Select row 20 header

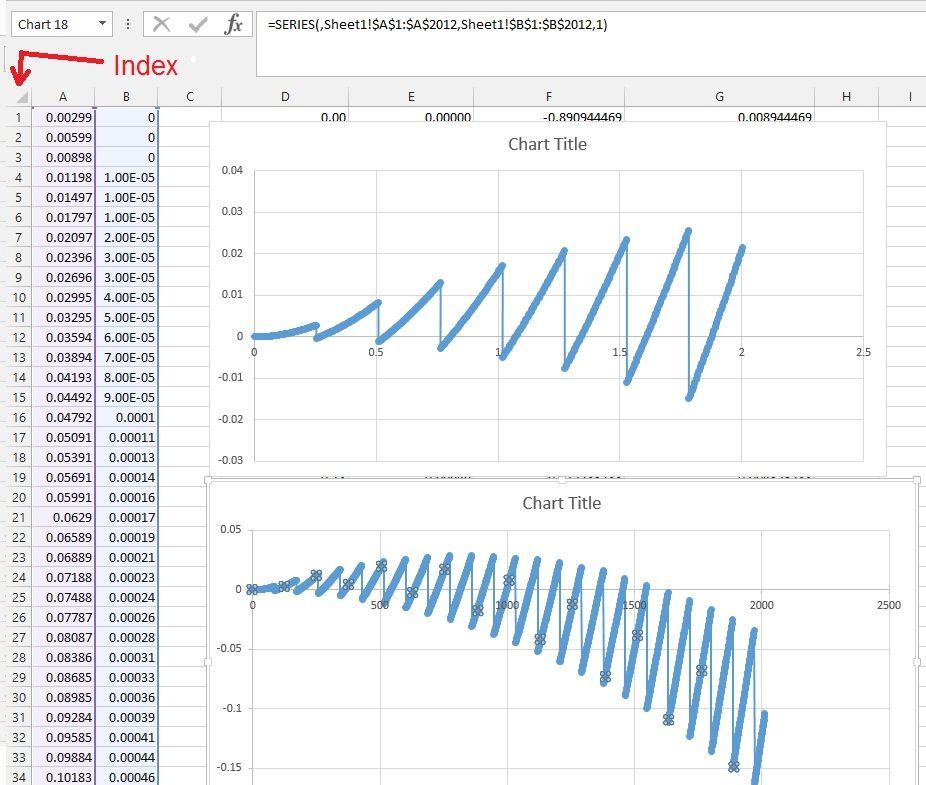(18, 497)
